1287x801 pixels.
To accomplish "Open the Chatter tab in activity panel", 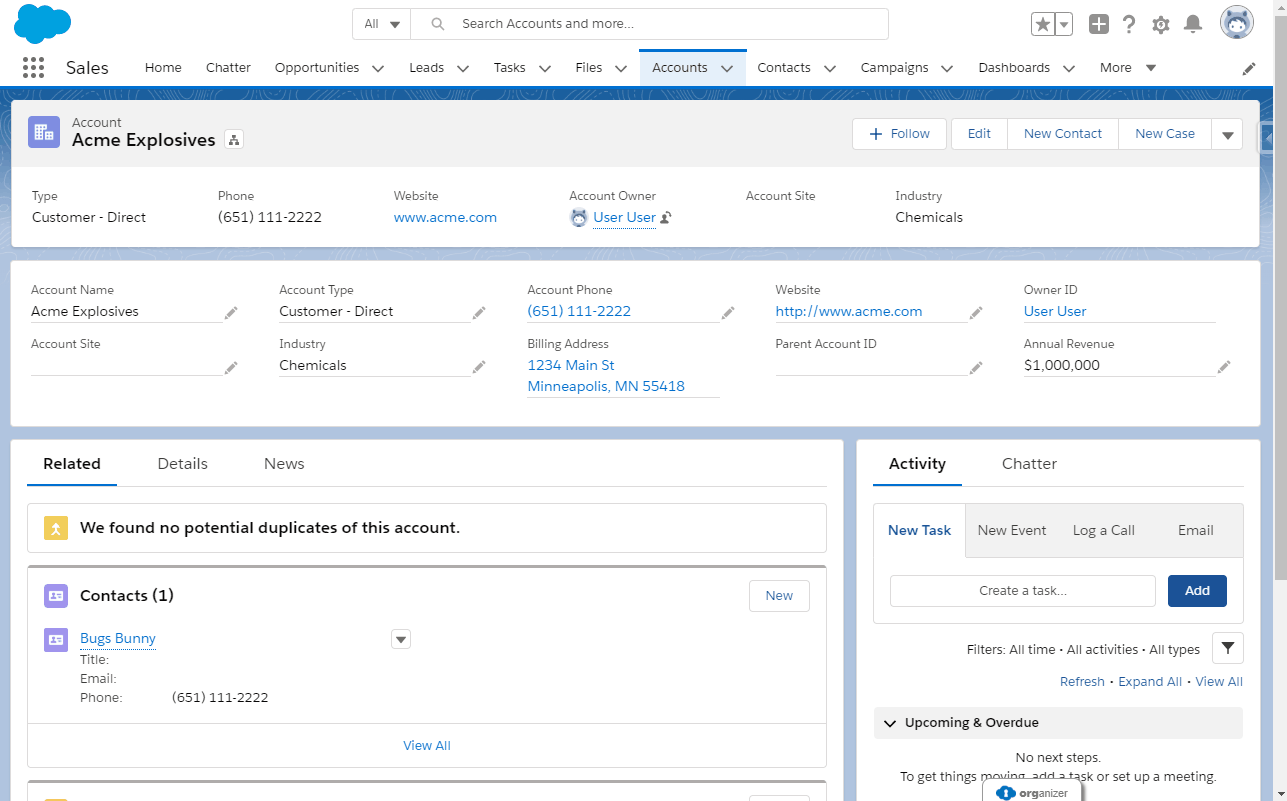I will (1029, 464).
